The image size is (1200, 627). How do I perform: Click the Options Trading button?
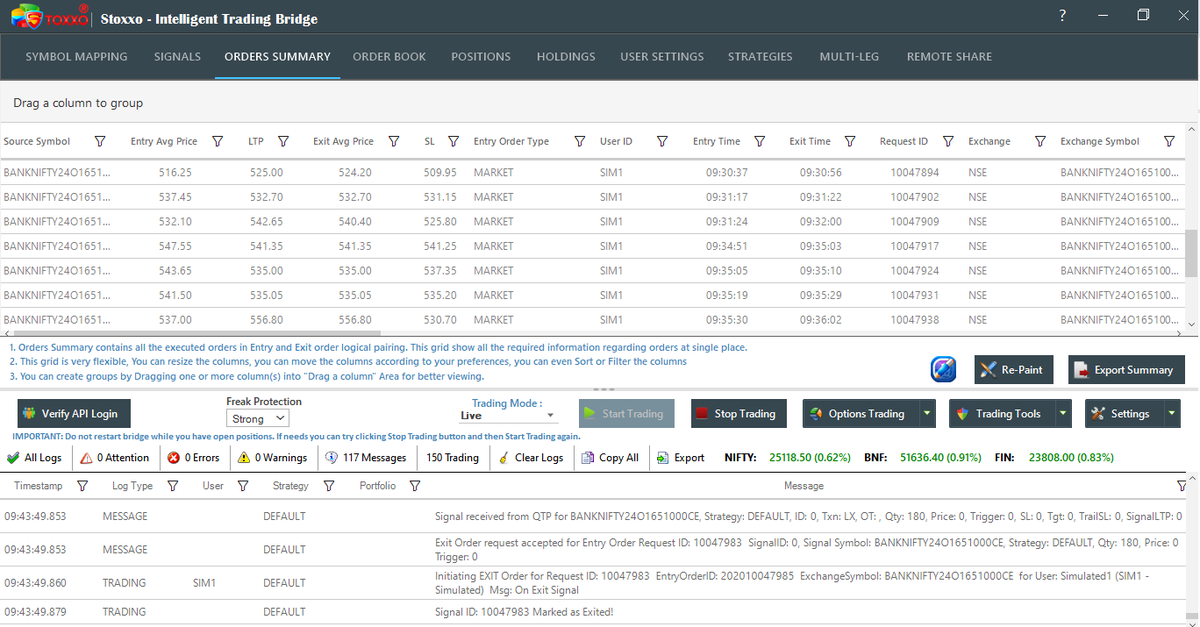(x=860, y=414)
